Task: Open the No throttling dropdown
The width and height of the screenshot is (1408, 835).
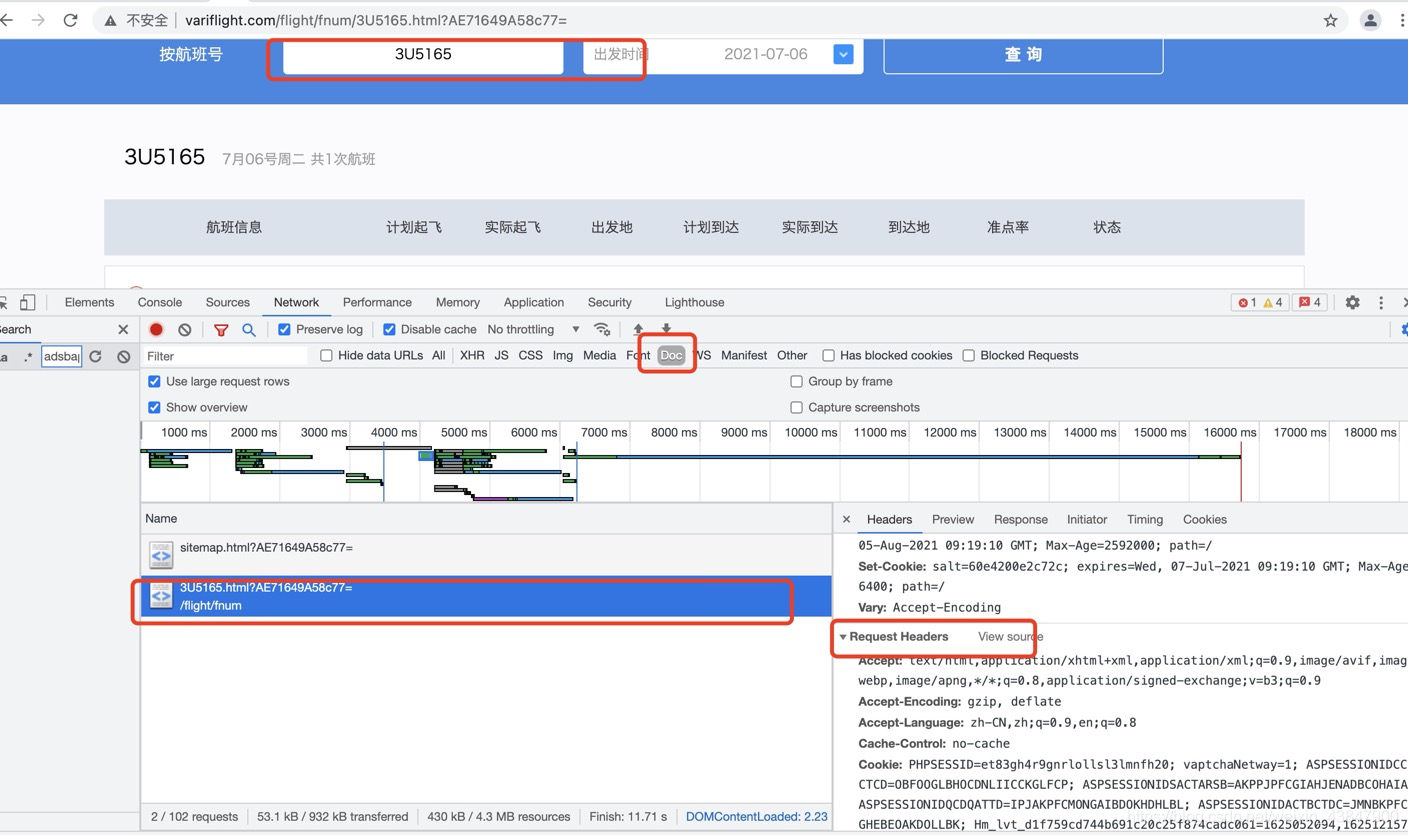Action: click(533, 329)
